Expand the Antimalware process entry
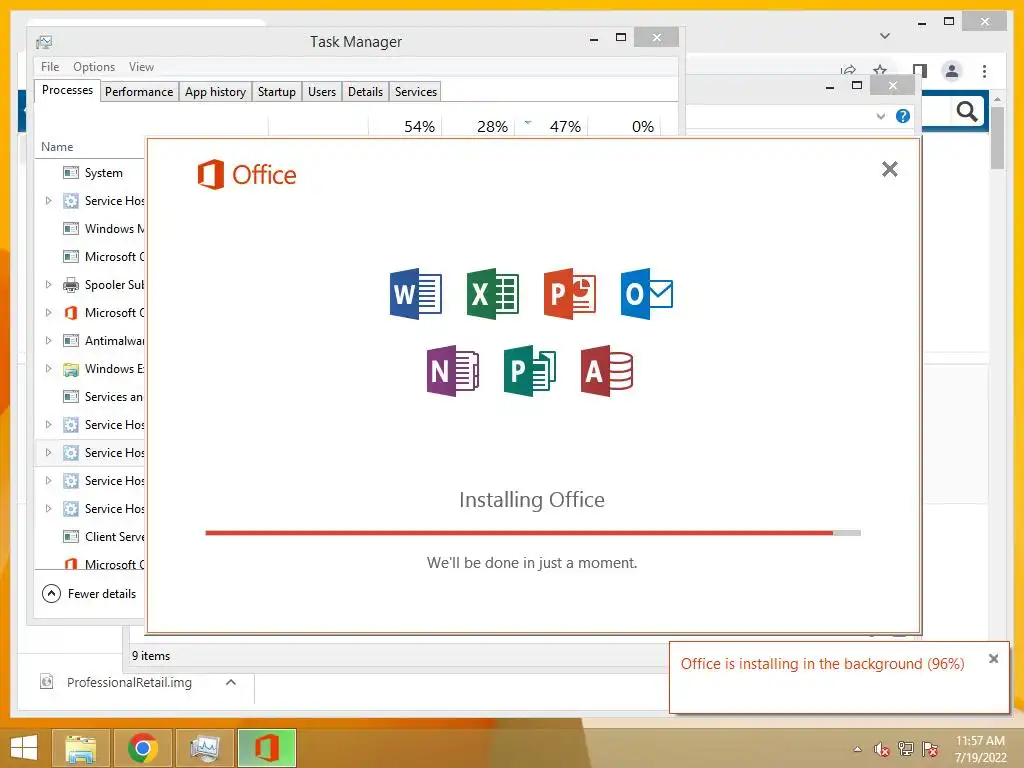The height and width of the screenshot is (768, 1024). click(48, 340)
